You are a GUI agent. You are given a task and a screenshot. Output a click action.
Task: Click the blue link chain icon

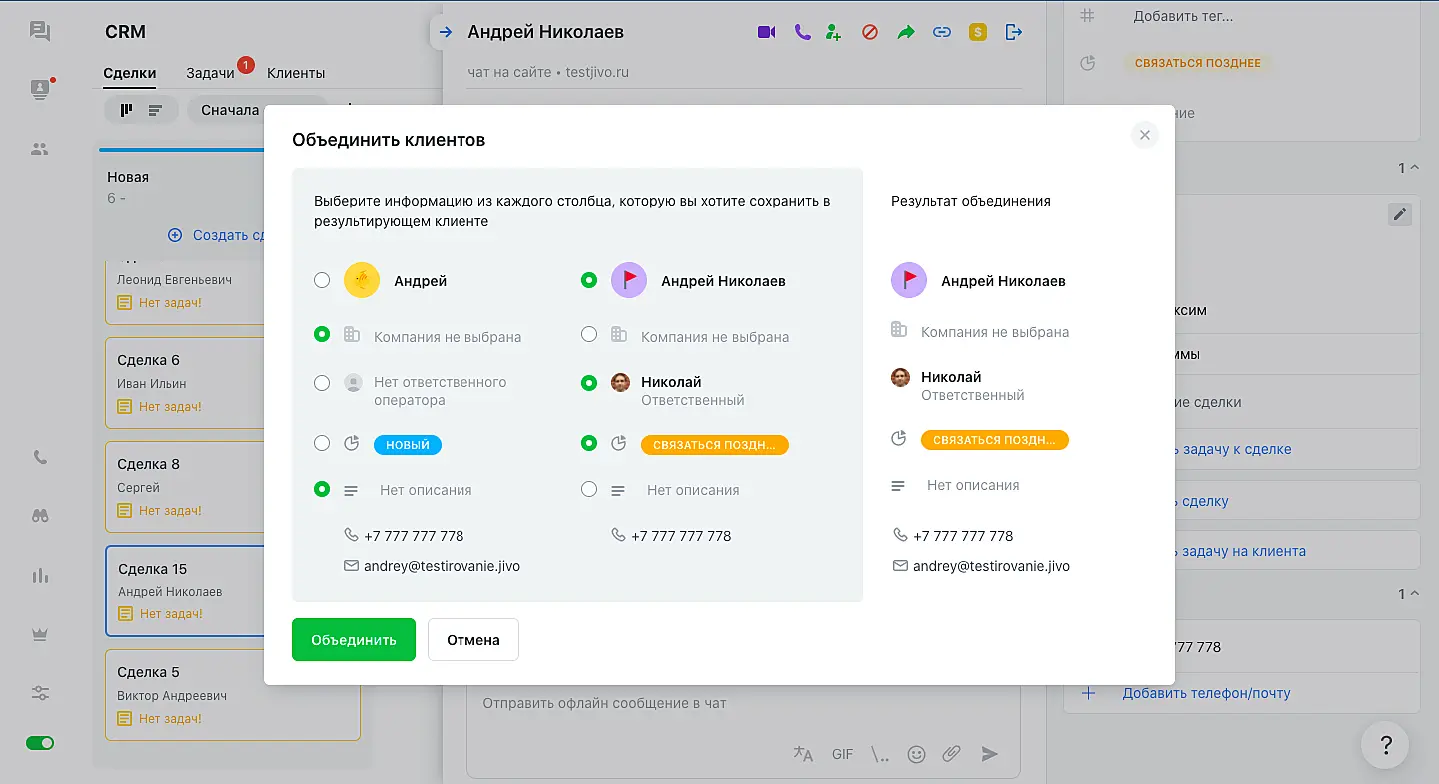(x=941, y=32)
